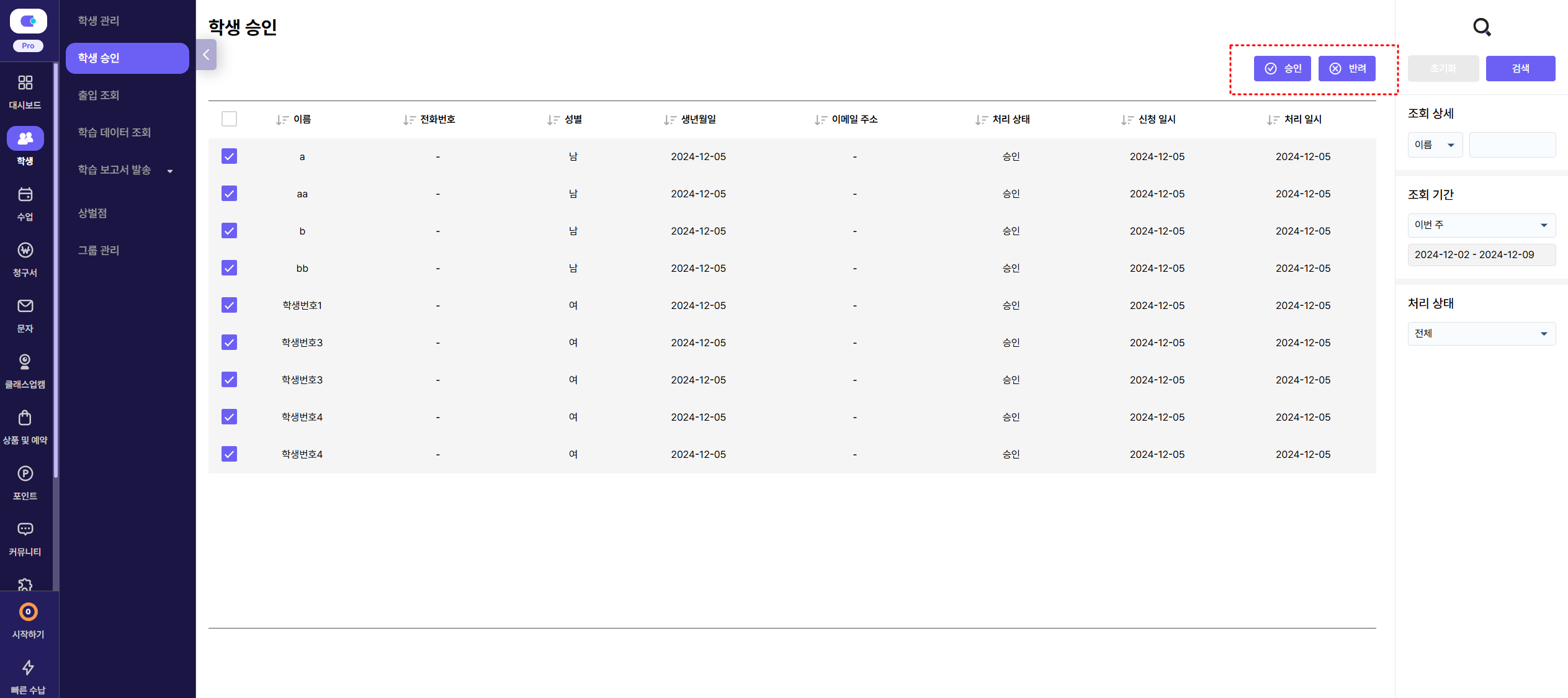This screenshot has height=698, width=1568.
Task: Open the 청구서 billing icon
Action: [25, 251]
